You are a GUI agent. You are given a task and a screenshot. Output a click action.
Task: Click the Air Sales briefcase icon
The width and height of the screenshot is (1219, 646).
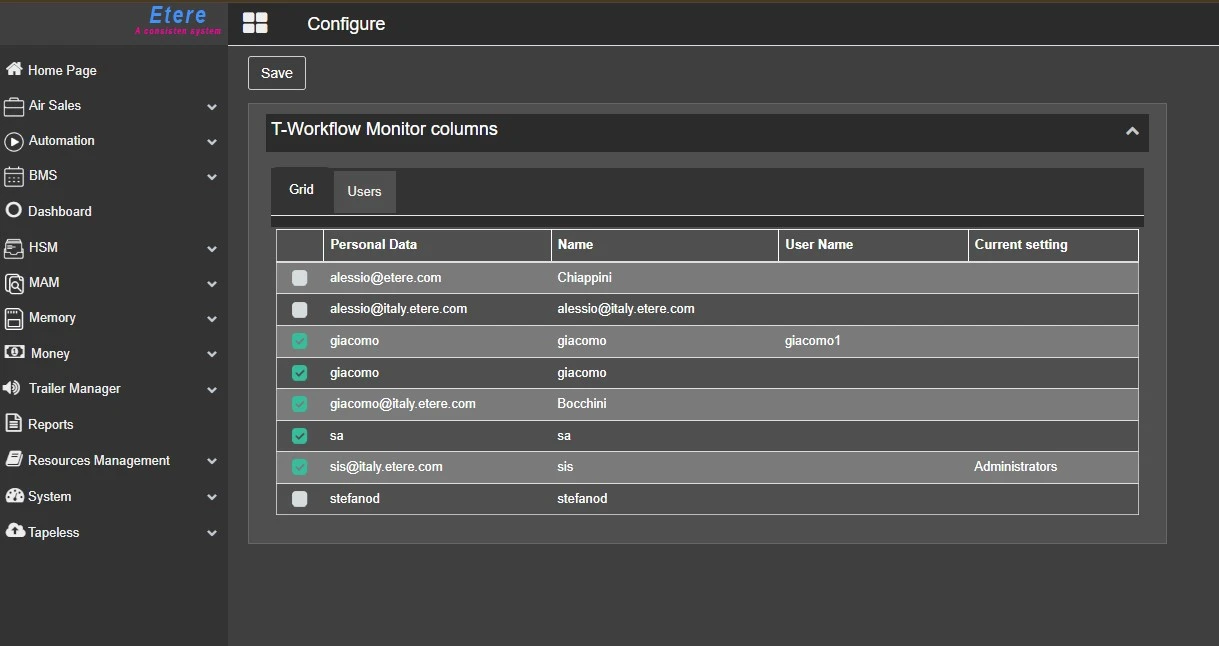point(14,106)
